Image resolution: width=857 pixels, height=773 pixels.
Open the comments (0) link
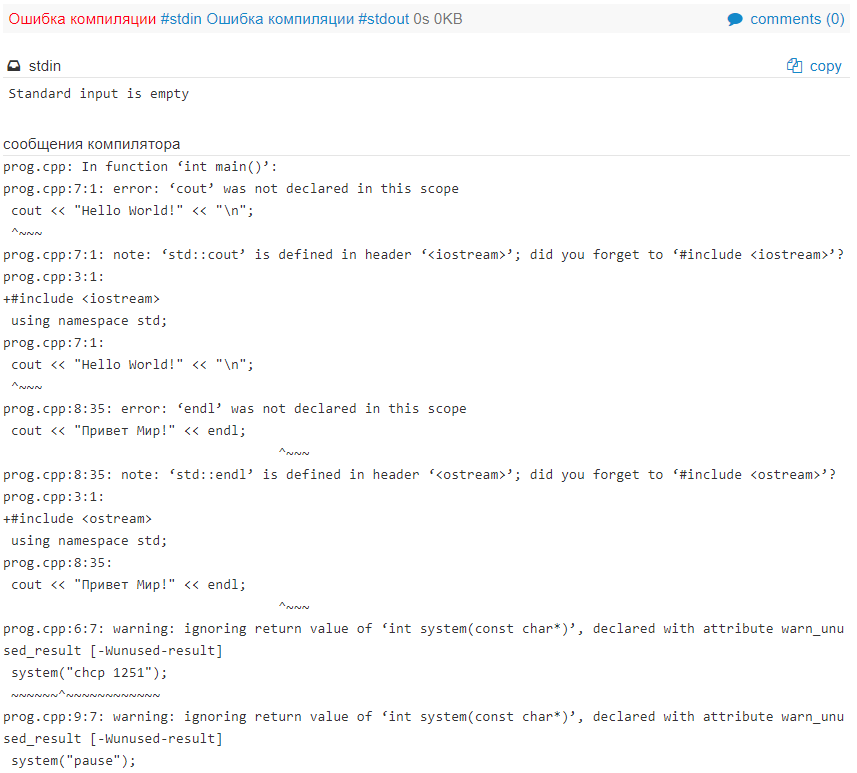click(797, 19)
